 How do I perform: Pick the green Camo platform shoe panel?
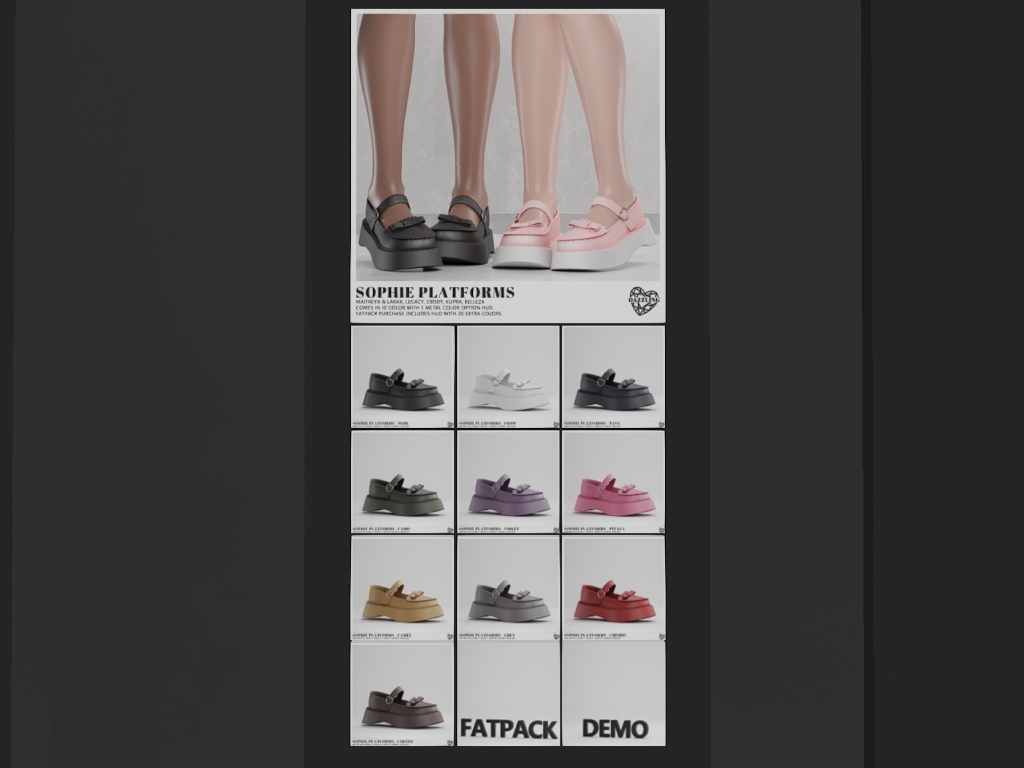click(403, 482)
